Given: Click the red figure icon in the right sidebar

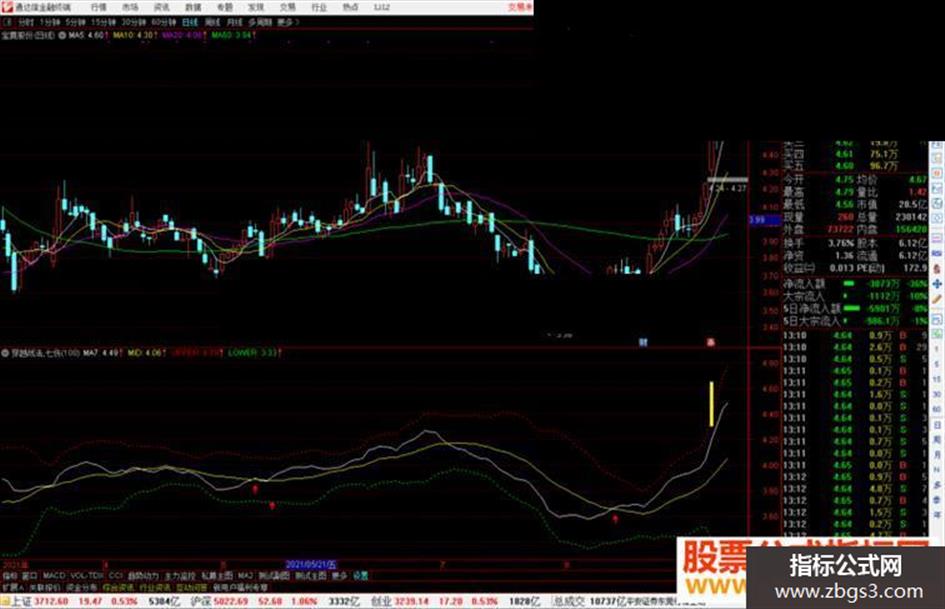Looking at the screenshot, I should [x=937, y=268].
